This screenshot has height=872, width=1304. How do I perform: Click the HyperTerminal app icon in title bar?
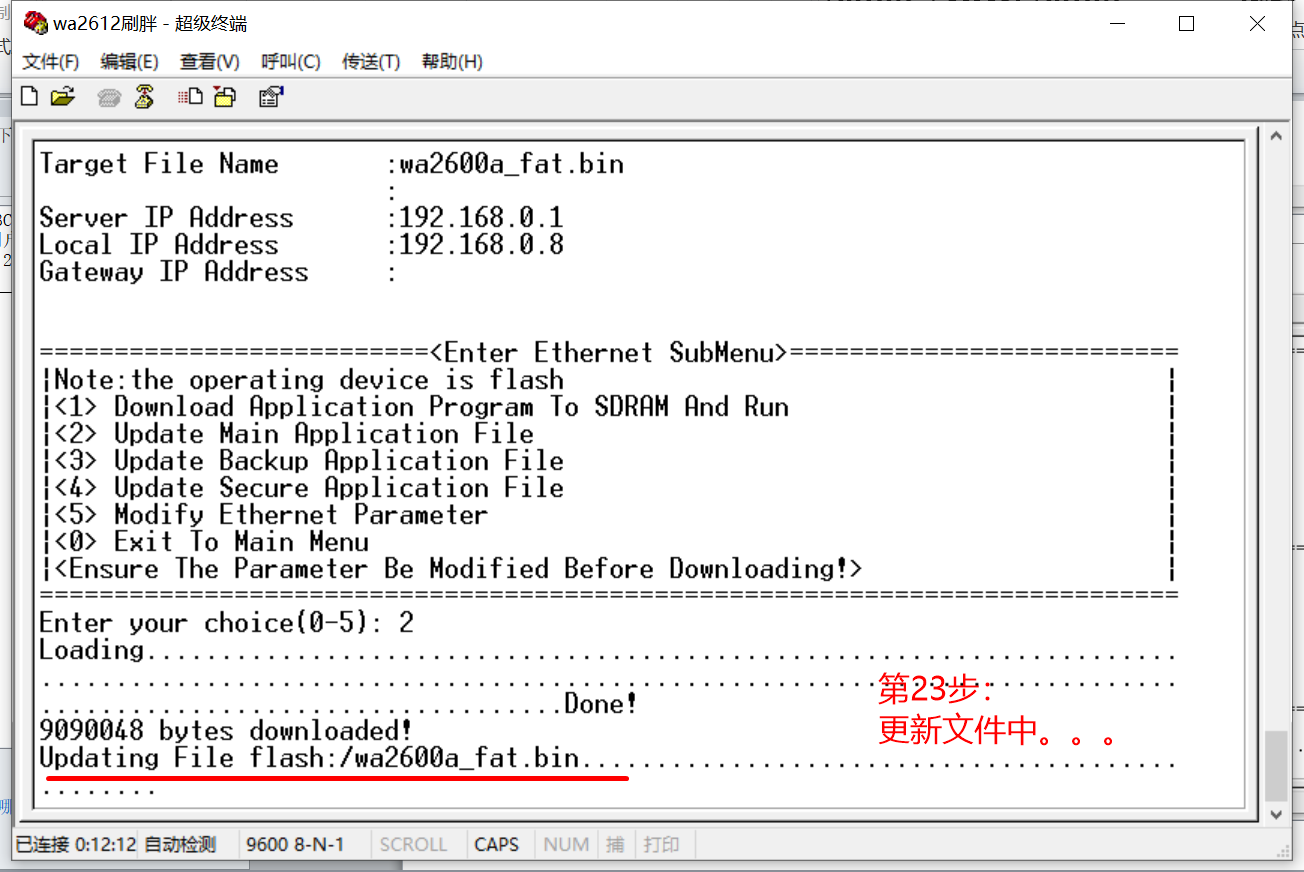(35, 22)
